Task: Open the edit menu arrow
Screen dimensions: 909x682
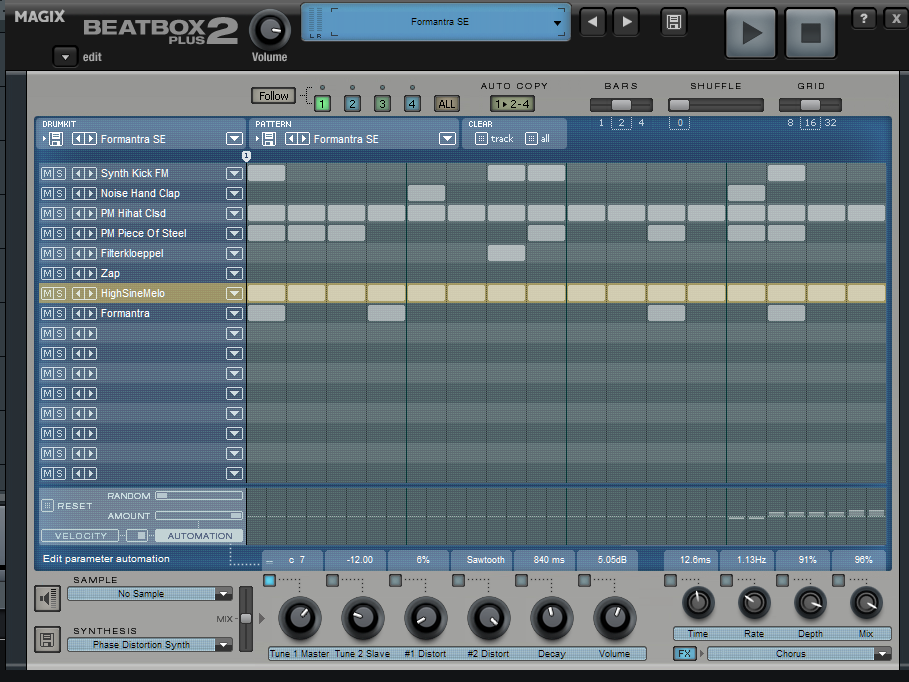Action: pyautogui.click(x=65, y=57)
